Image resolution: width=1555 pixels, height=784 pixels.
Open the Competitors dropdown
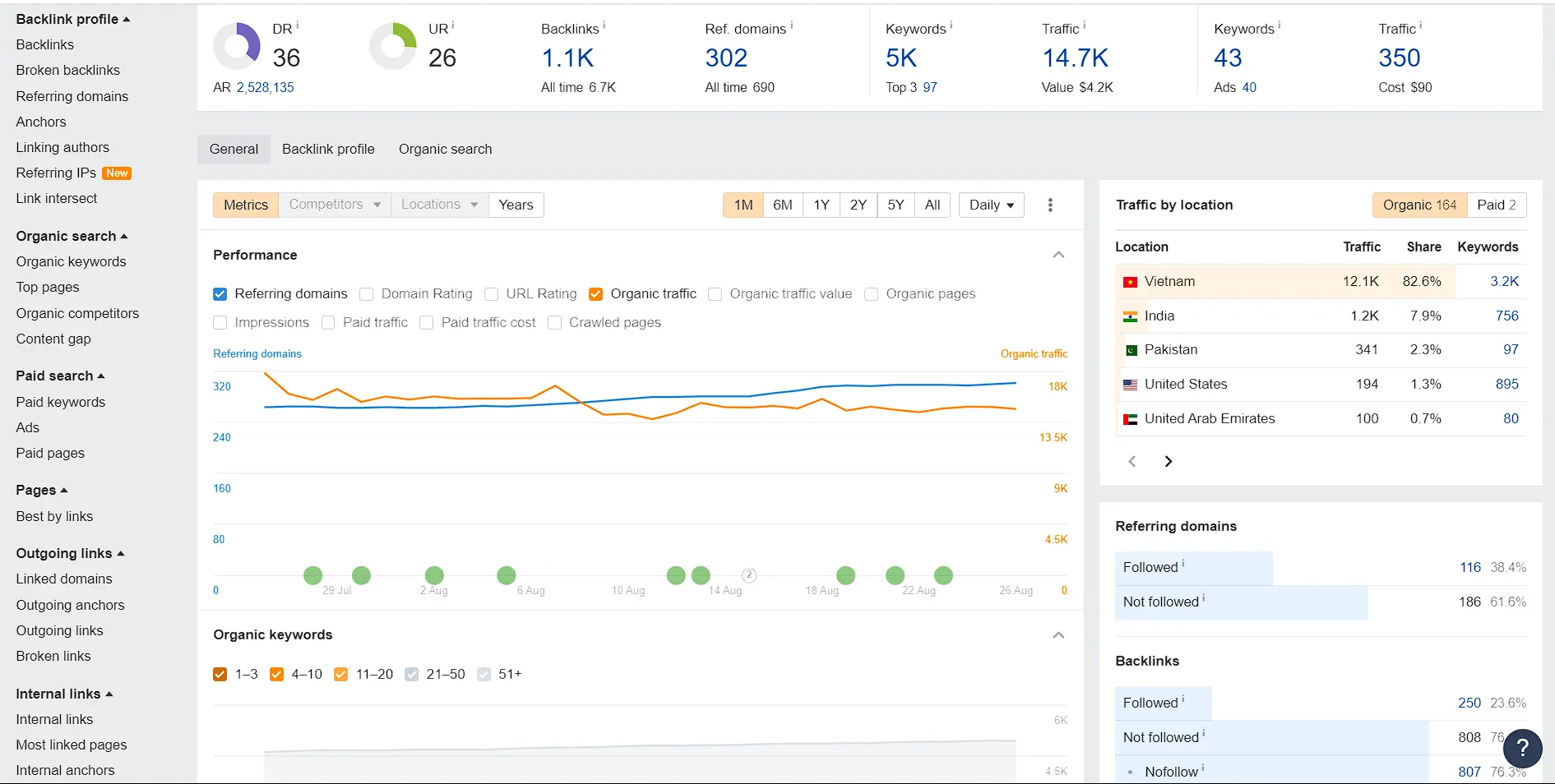coord(335,205)
